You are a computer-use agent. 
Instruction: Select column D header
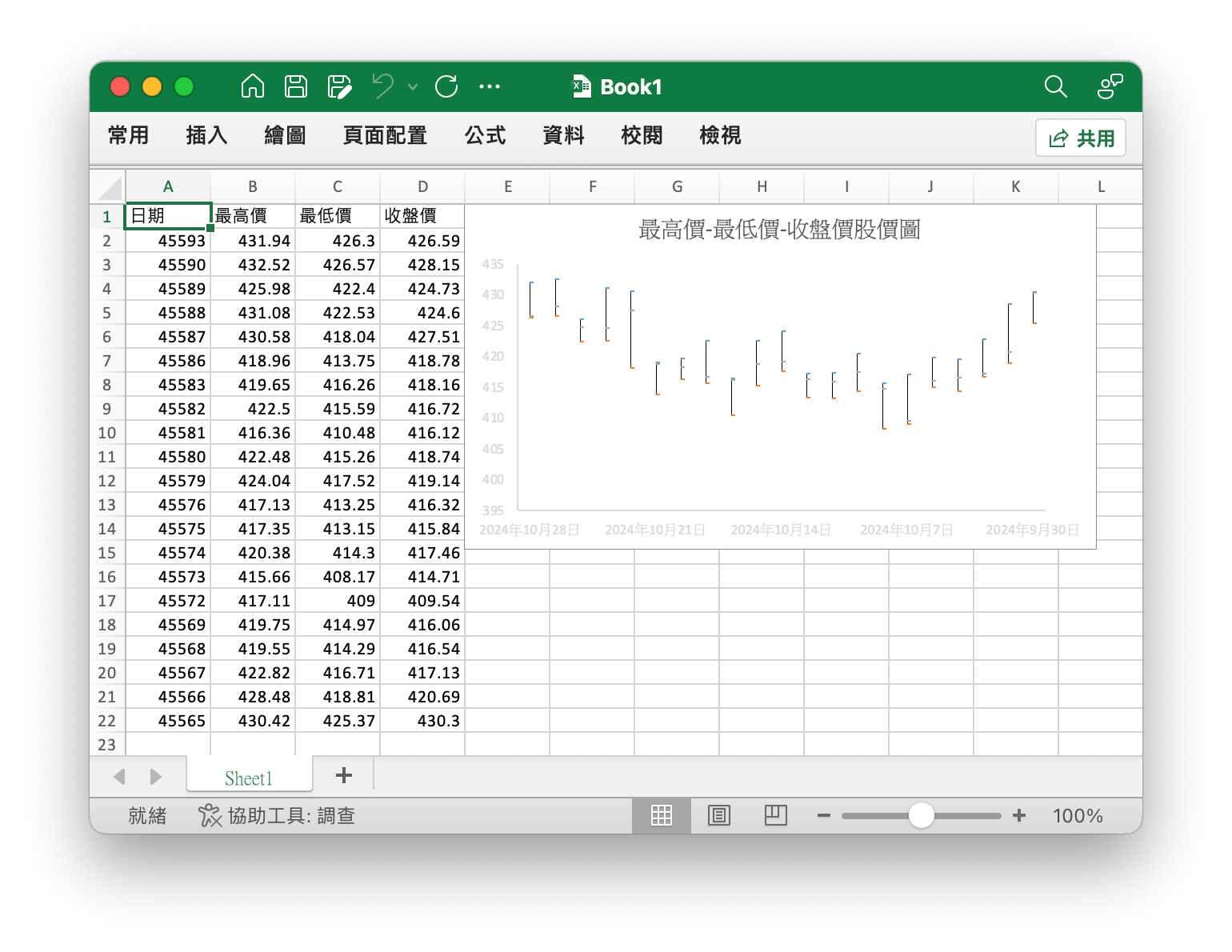pos(422,186)
